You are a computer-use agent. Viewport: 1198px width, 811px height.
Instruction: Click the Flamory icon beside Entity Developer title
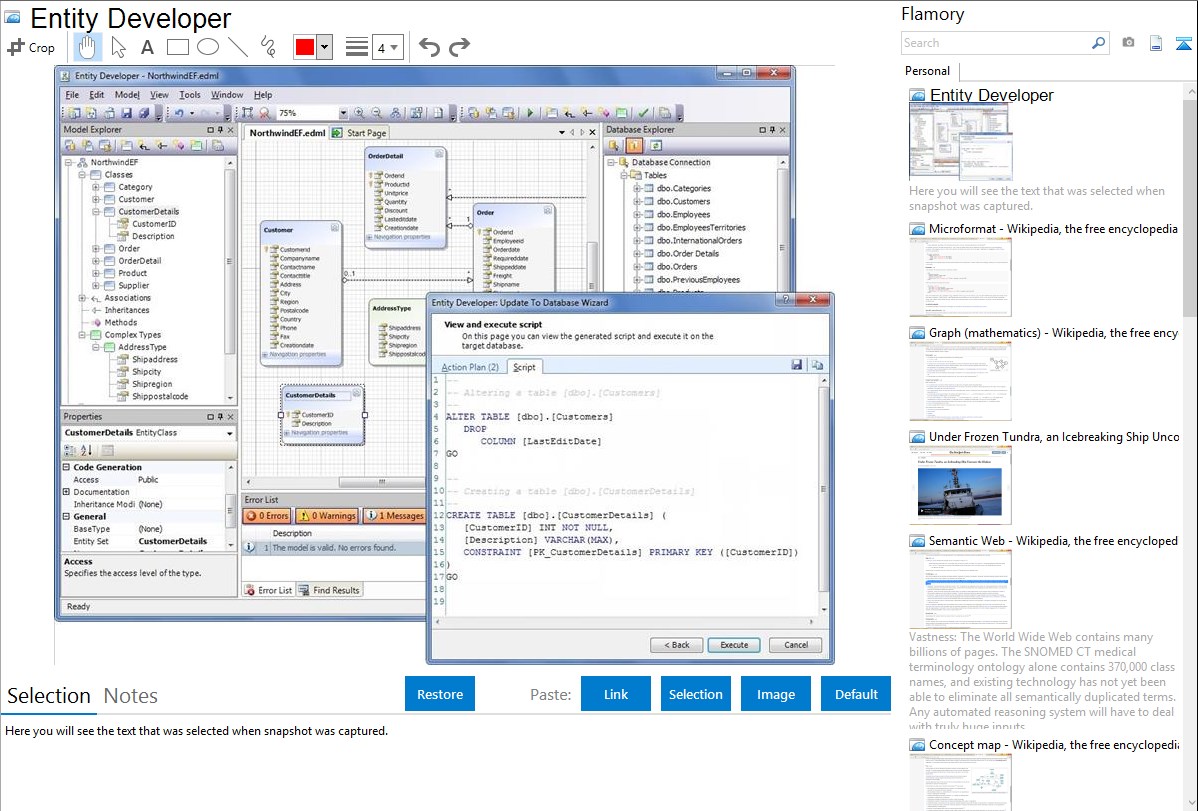[12, 18]
